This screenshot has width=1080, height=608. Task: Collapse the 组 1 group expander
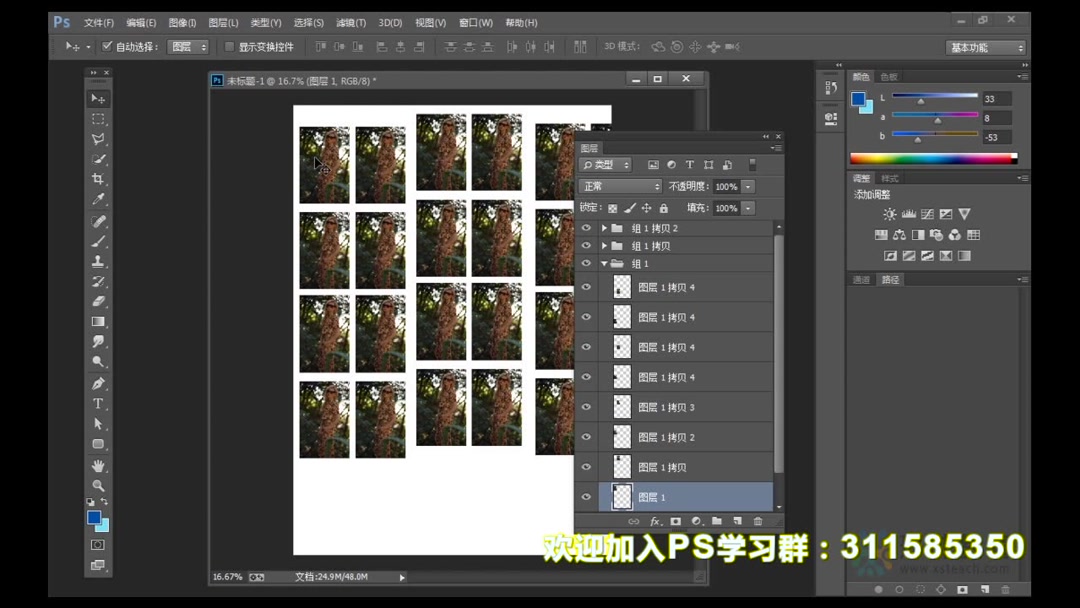pyautogui.click(x=604, y=263)
